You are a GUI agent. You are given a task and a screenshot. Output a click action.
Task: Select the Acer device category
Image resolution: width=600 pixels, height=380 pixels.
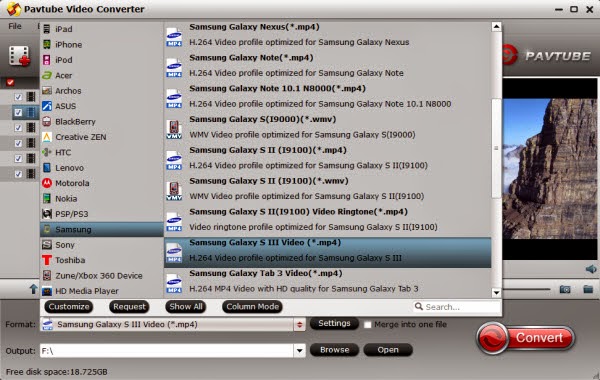click(101, 75)
